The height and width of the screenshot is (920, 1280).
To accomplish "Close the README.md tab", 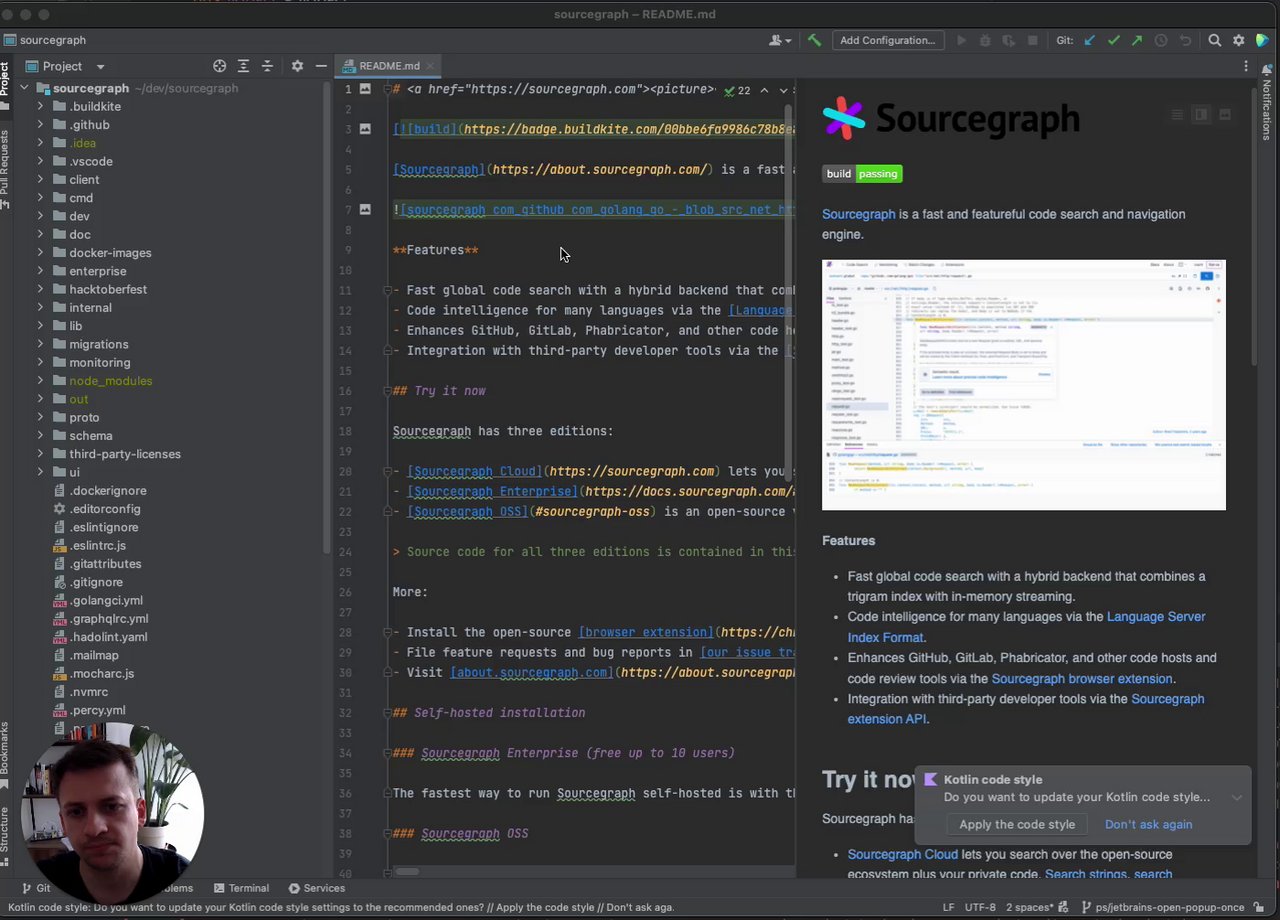I will pos(431,66).
